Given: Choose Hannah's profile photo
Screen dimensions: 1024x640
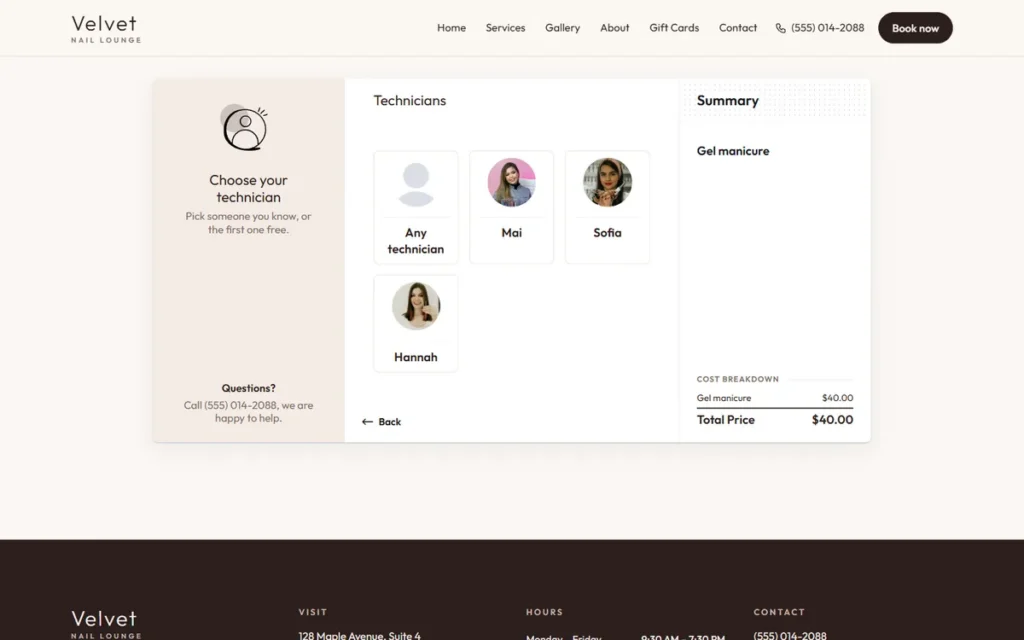Looking at the screenshot, I should pos(416,306).
